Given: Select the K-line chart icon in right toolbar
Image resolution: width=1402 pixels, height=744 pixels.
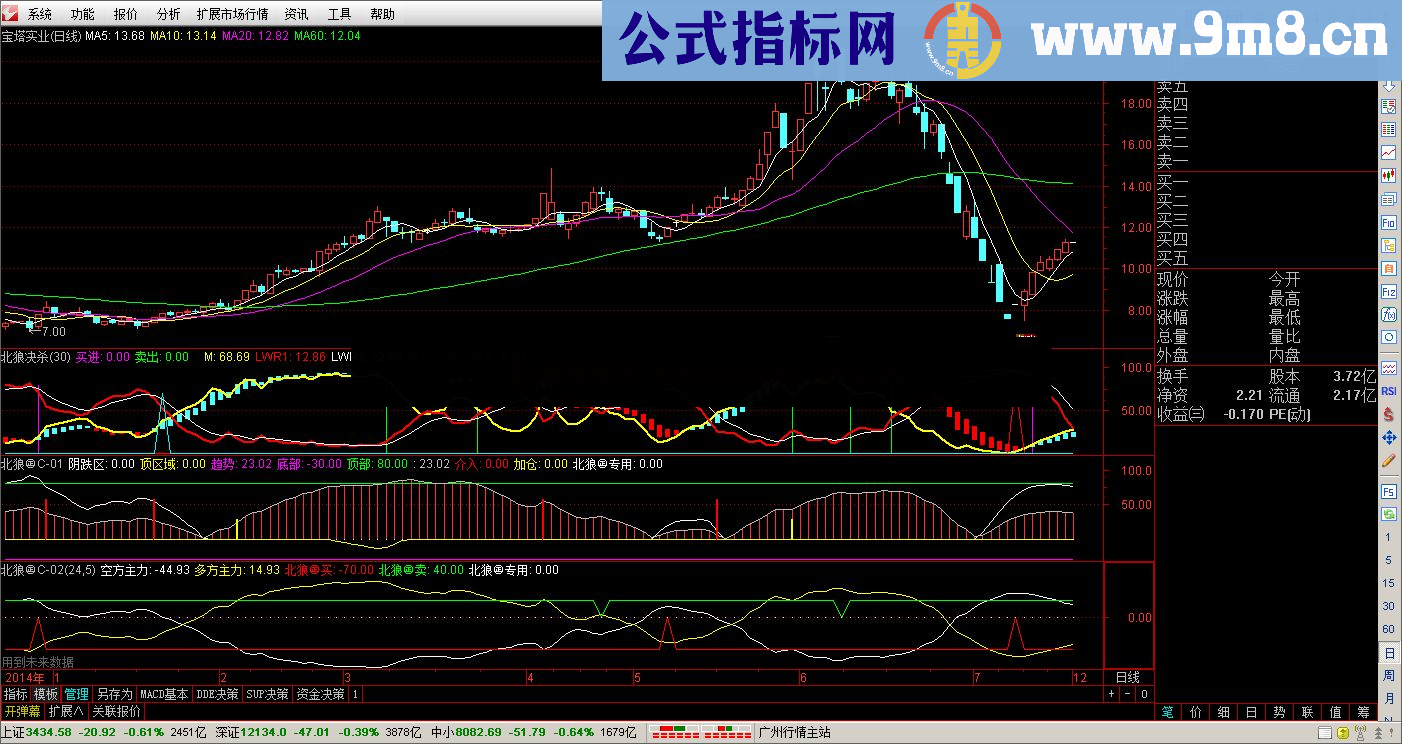Looking at the screenshot, I should (x=1388, y=173).
